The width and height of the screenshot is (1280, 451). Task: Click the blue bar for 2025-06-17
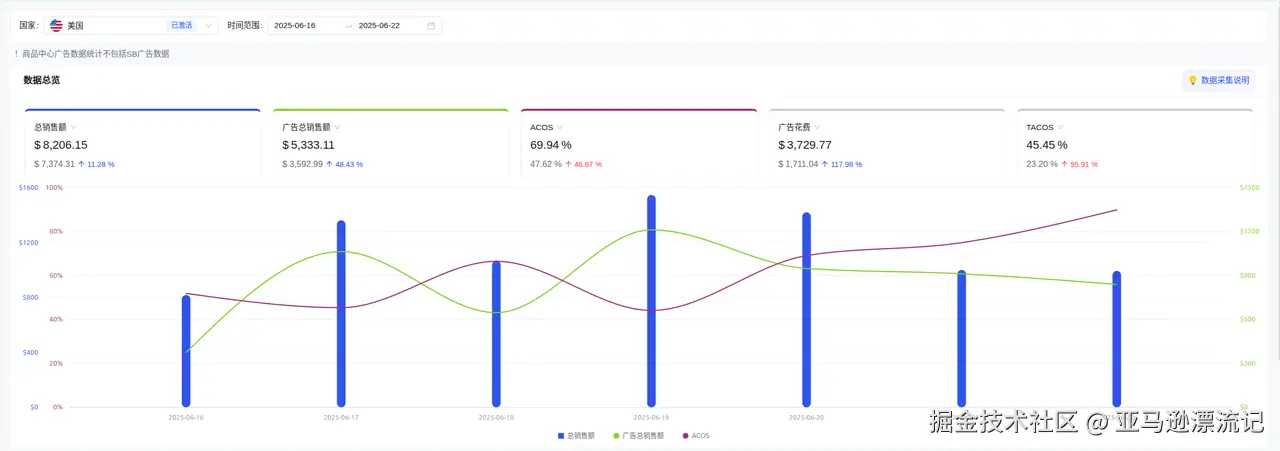(341, 314)
